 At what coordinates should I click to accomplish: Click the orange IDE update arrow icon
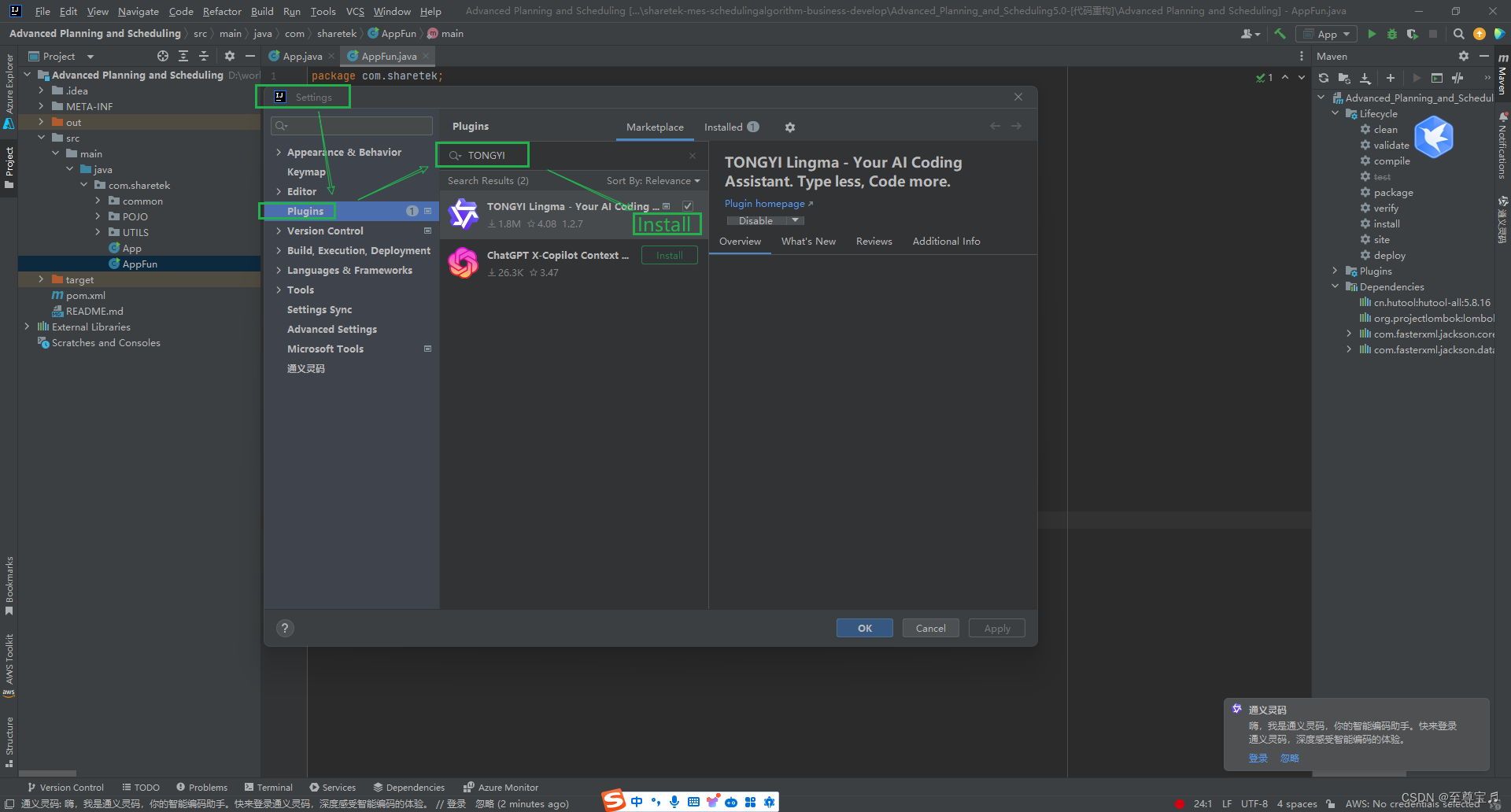pyautogui.click(x=1479, y=34)
